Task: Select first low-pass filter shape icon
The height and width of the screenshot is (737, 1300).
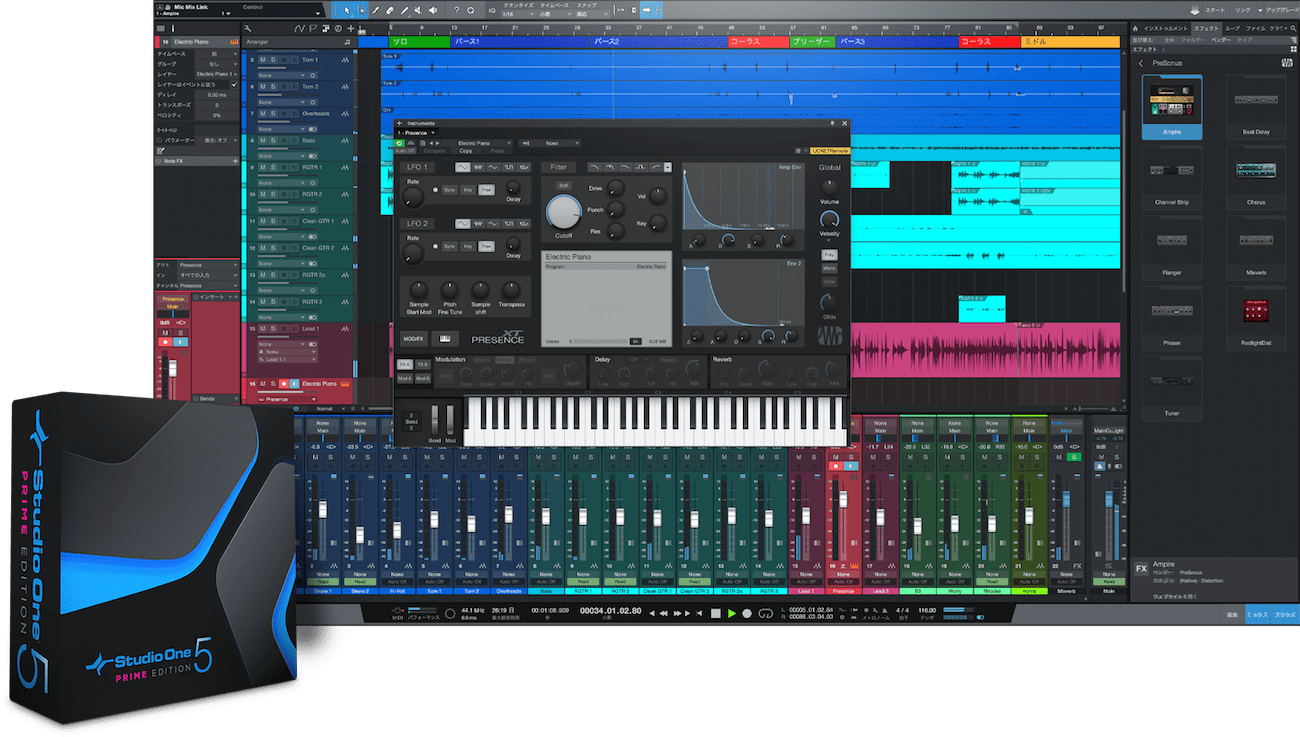Action: [594, 167]
